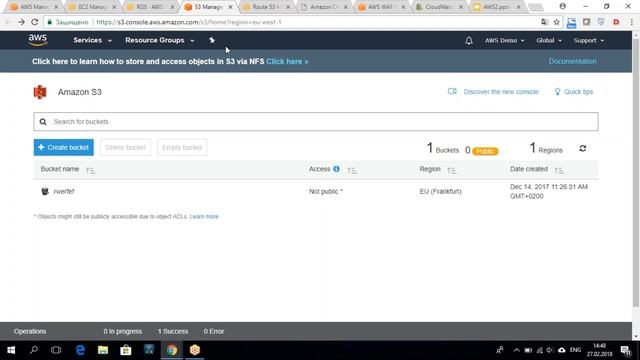Click the bucket icon of rwerfef row
The image size is (640, 360).
coord(45,191)
